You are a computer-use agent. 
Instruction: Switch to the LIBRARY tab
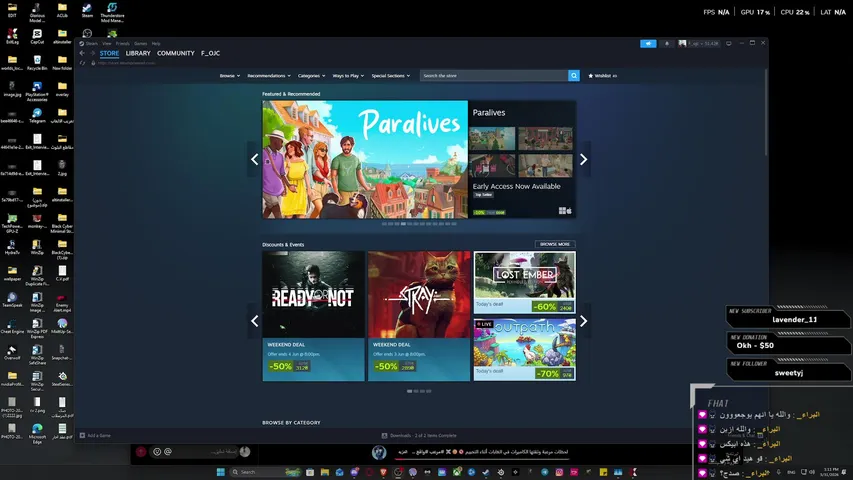(138, 53)
